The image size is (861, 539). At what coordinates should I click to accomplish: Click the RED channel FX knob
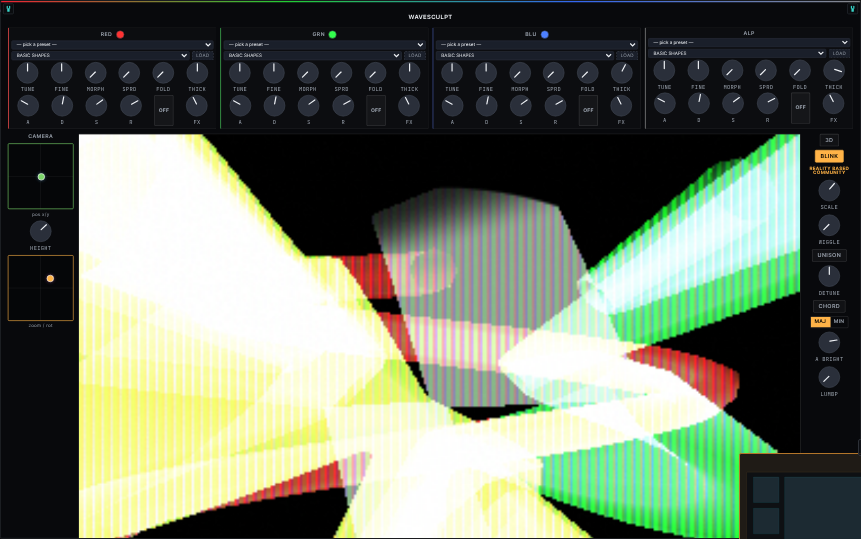(197, 106)
